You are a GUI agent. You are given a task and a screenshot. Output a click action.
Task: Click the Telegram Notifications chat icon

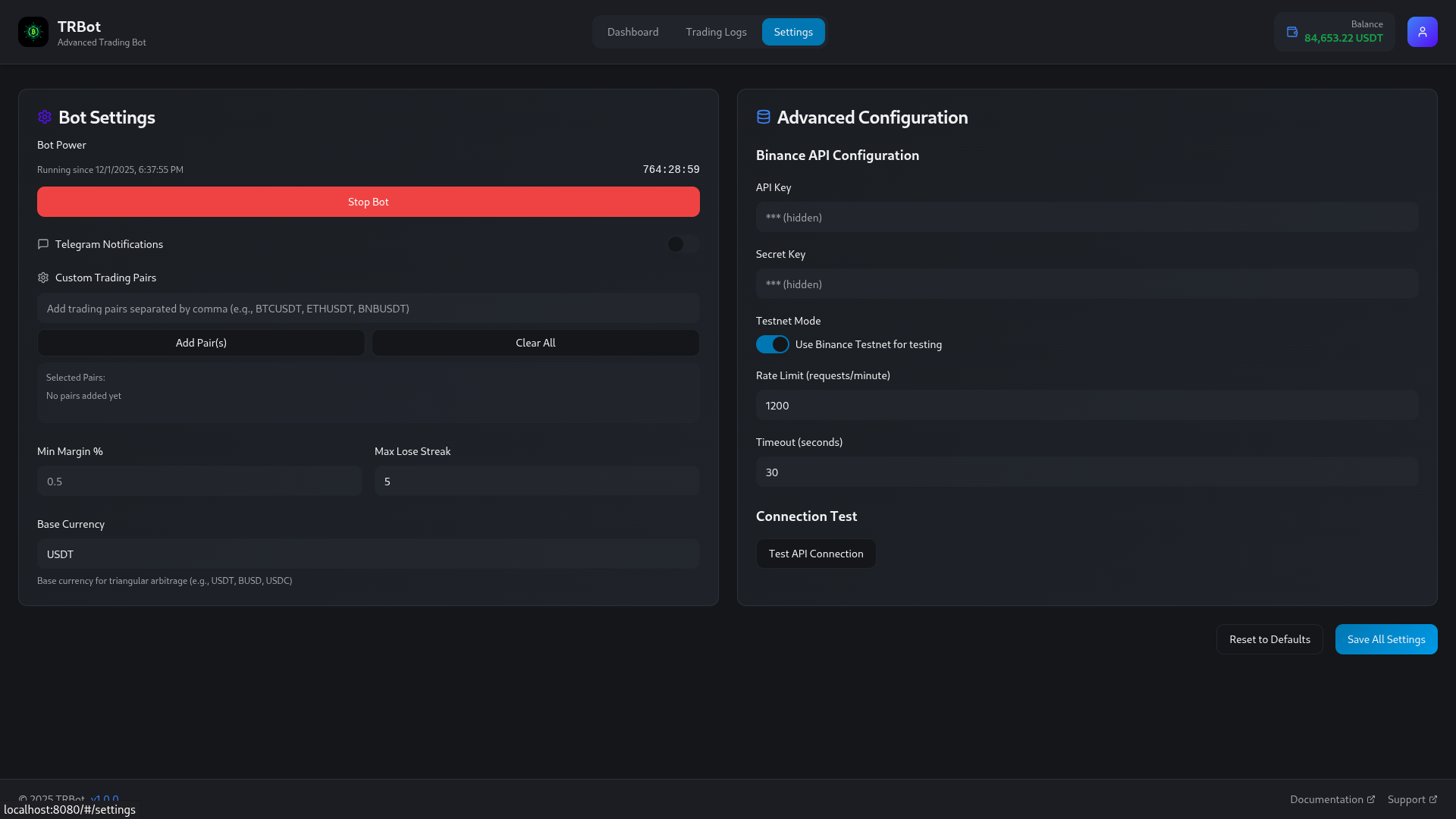coord(43,244)
